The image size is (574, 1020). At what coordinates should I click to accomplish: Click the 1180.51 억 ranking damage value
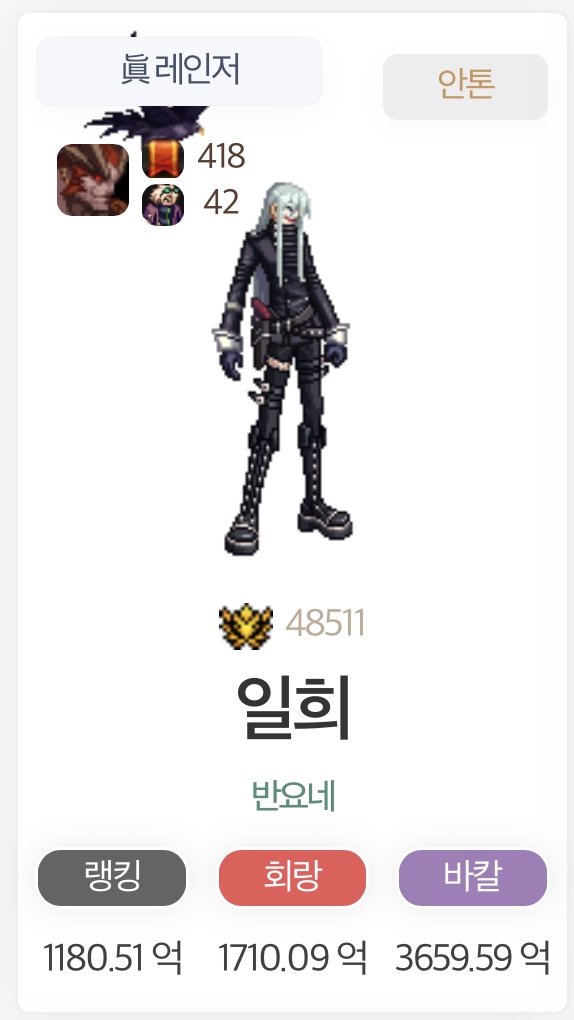pyautogui.click(x=113, y=958)
